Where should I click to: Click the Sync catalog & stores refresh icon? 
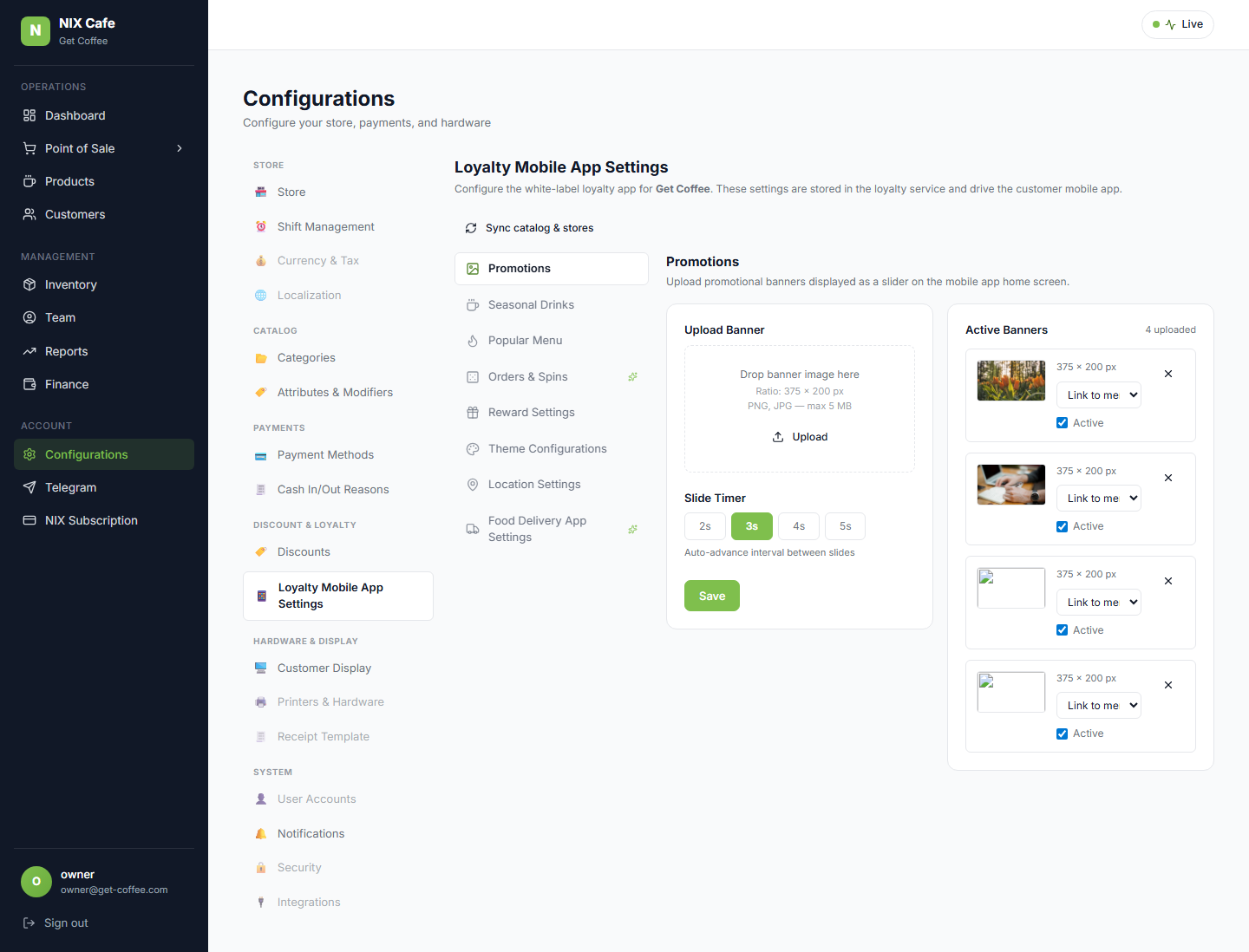pyautogui.click(x=471, y=228)
